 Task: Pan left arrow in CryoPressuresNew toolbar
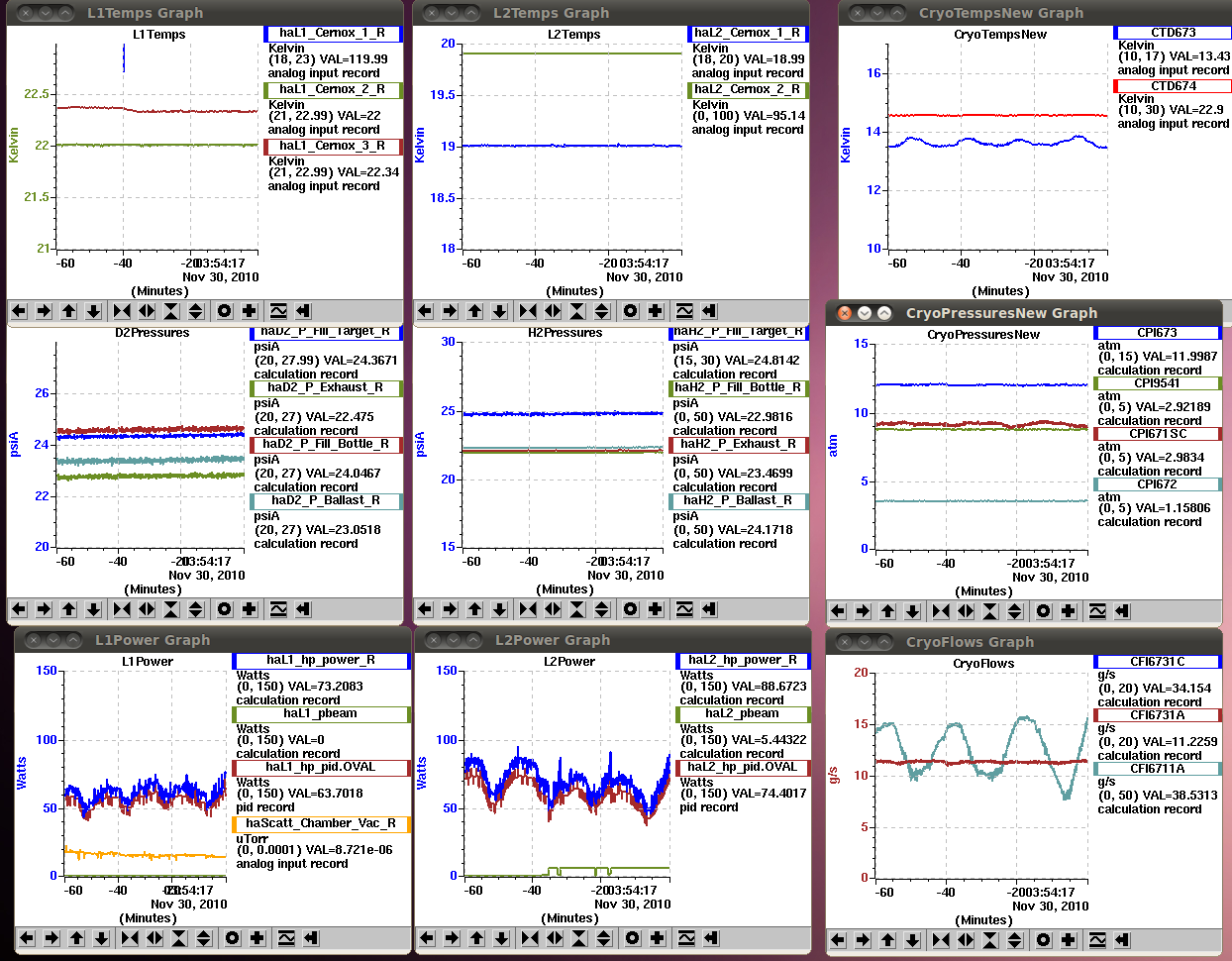[838, 611]
